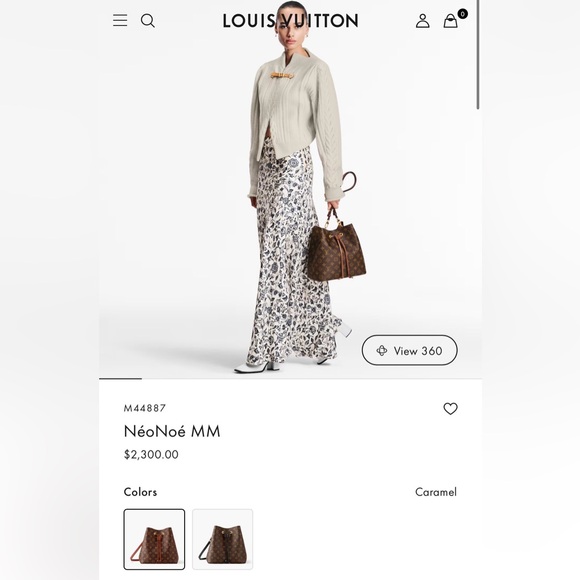Click the Colors section heading
Viewport: 580px width, 580px height.
pyautogui.click(x=140, y=492)
